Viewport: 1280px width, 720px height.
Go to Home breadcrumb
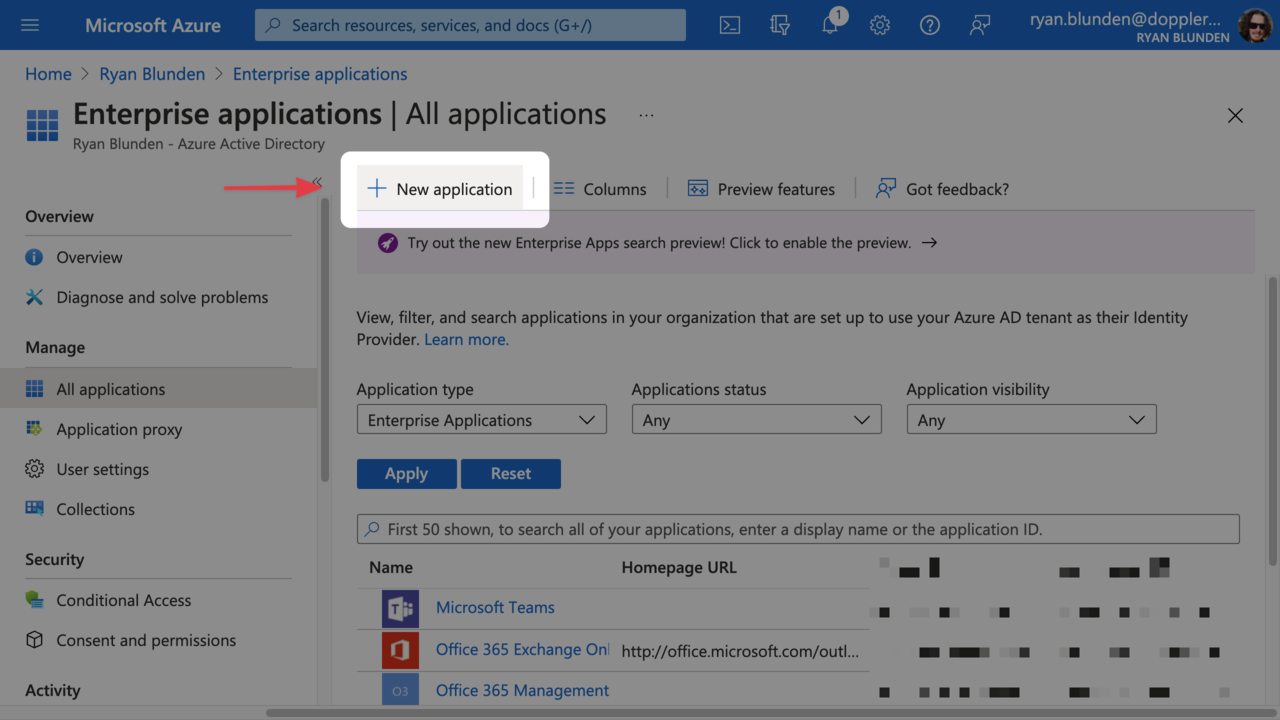48,74
